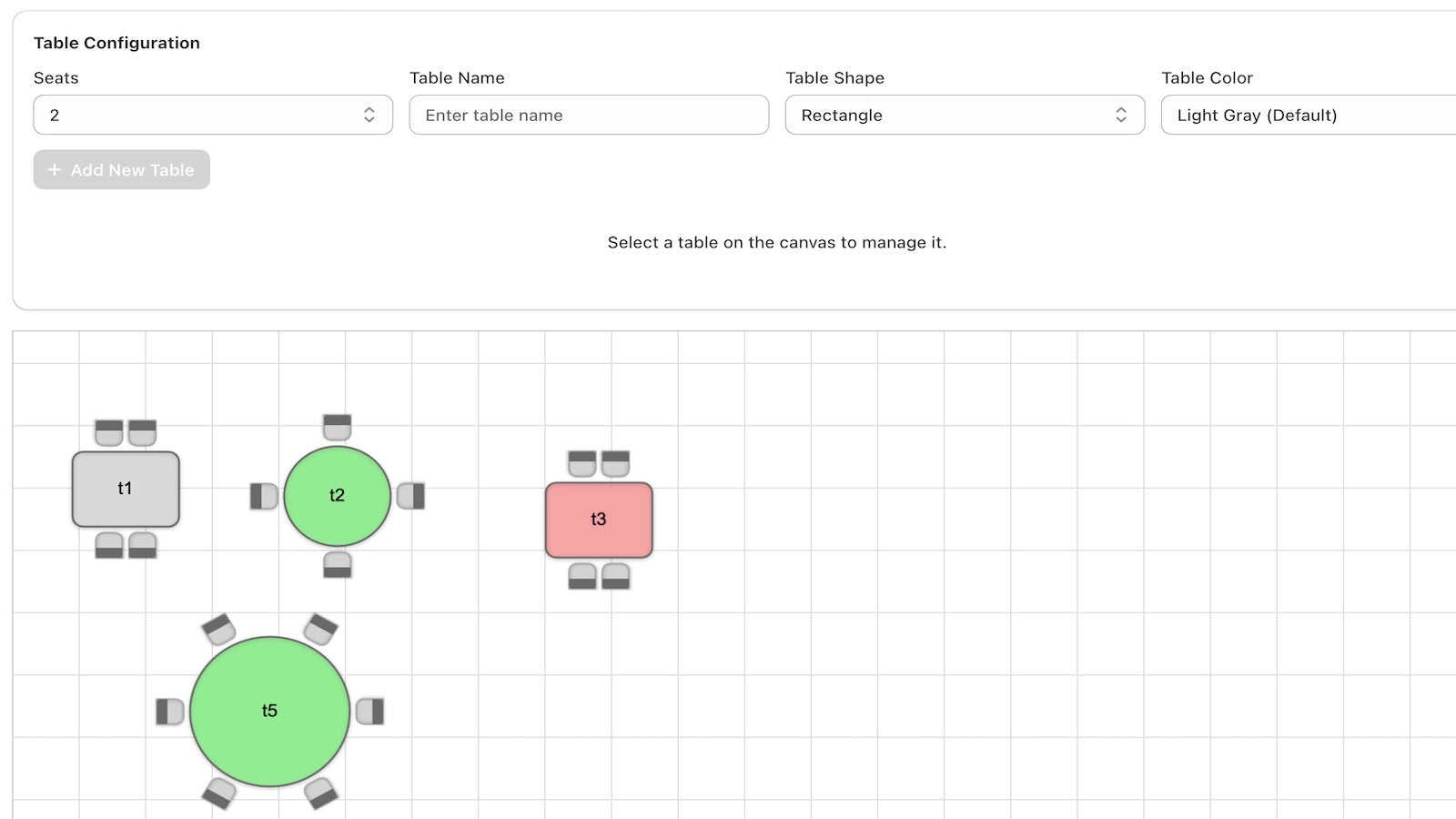Image resolution: width=1456 pixels, height=819 pixels.
Task: Focus the Enter table name field
Action: pyautogui.click(x=589, y=115)
